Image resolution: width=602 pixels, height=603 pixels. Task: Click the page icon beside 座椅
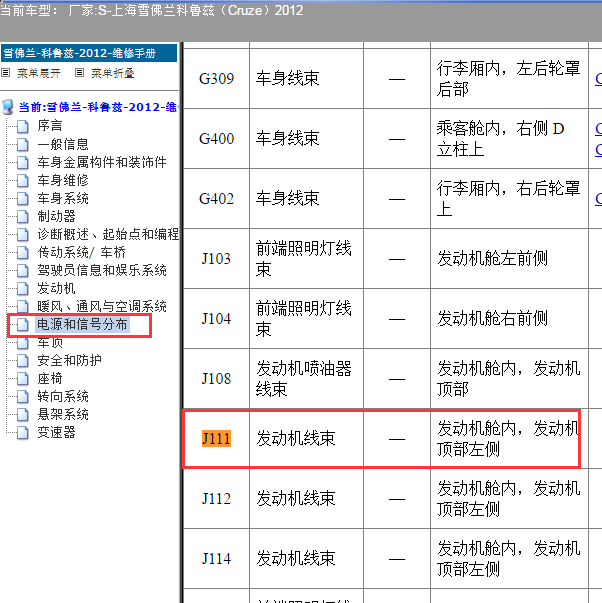(x=23, y=379)
